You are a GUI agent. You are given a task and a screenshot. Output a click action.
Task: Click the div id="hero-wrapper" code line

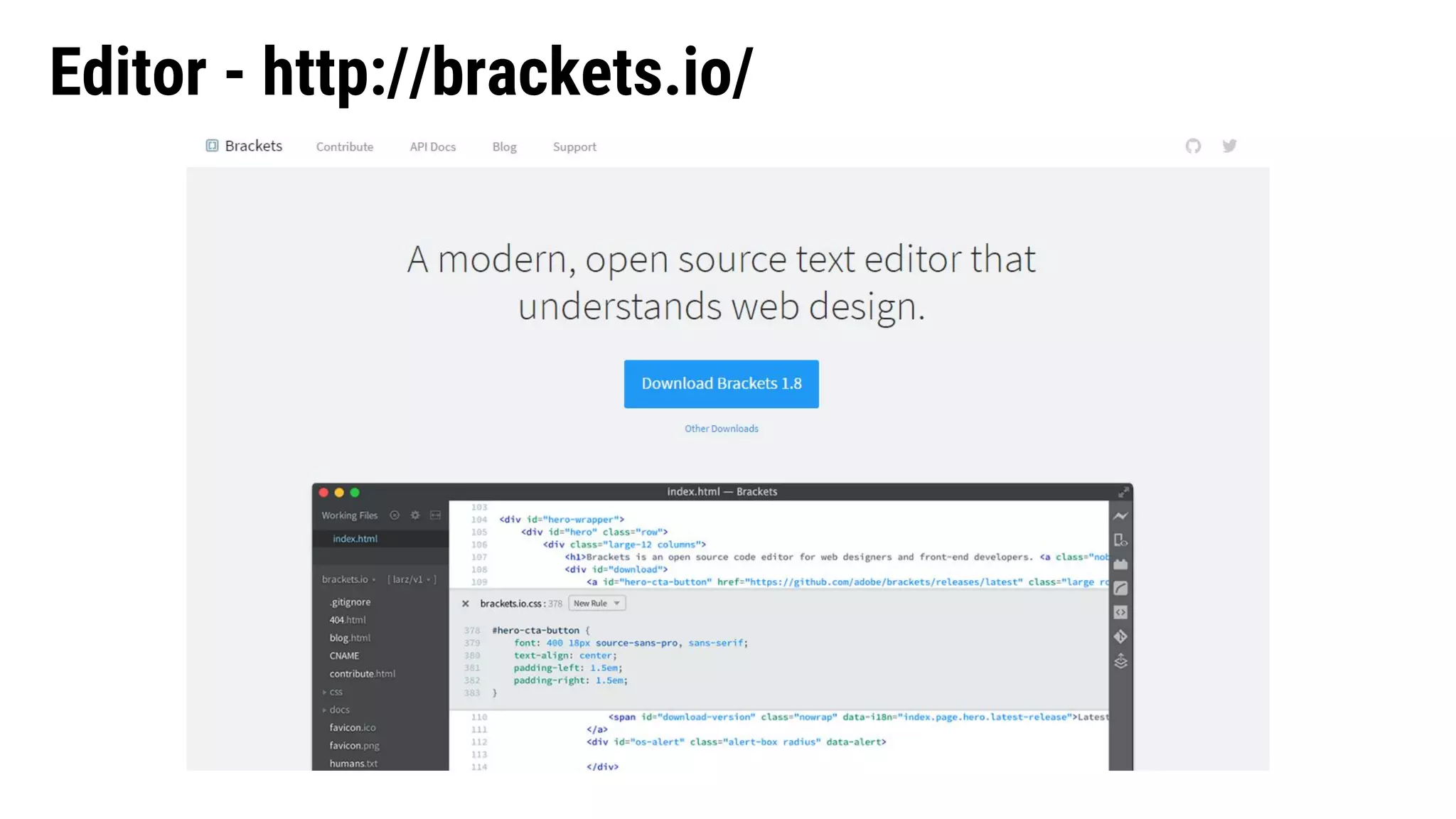coord(562,520)
